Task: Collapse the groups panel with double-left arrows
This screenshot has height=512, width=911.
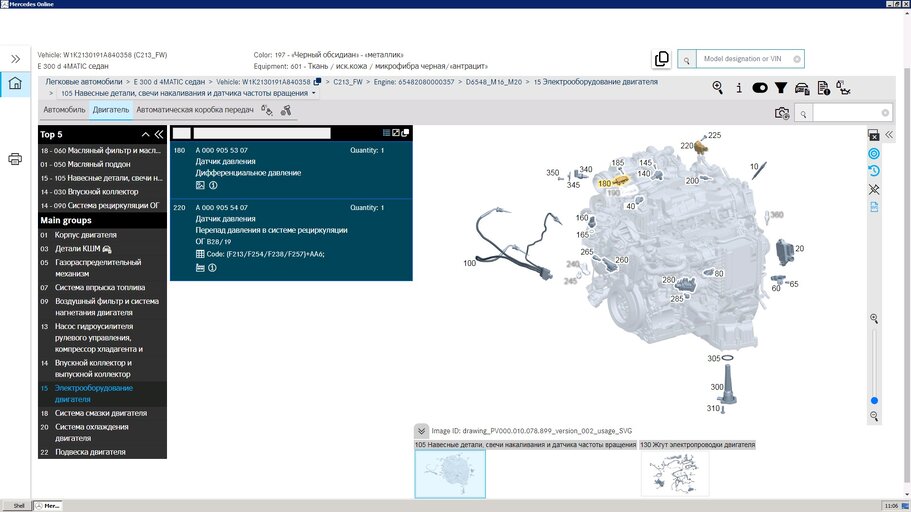Action: 159,134
